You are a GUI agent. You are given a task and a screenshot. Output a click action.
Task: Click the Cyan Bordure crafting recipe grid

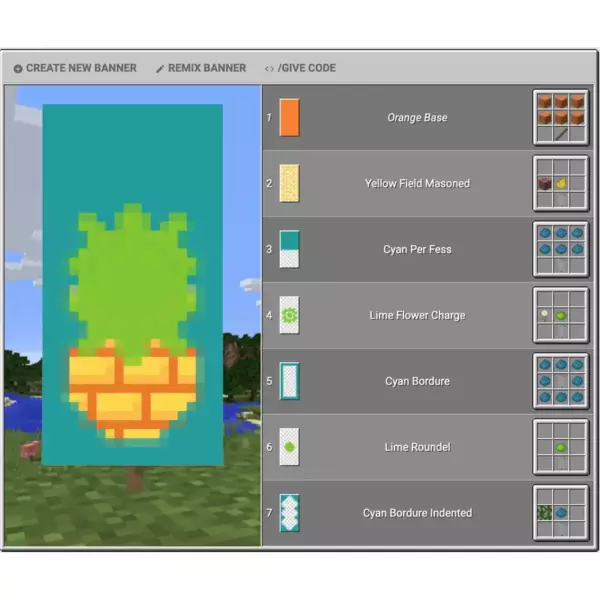[561, 381]
